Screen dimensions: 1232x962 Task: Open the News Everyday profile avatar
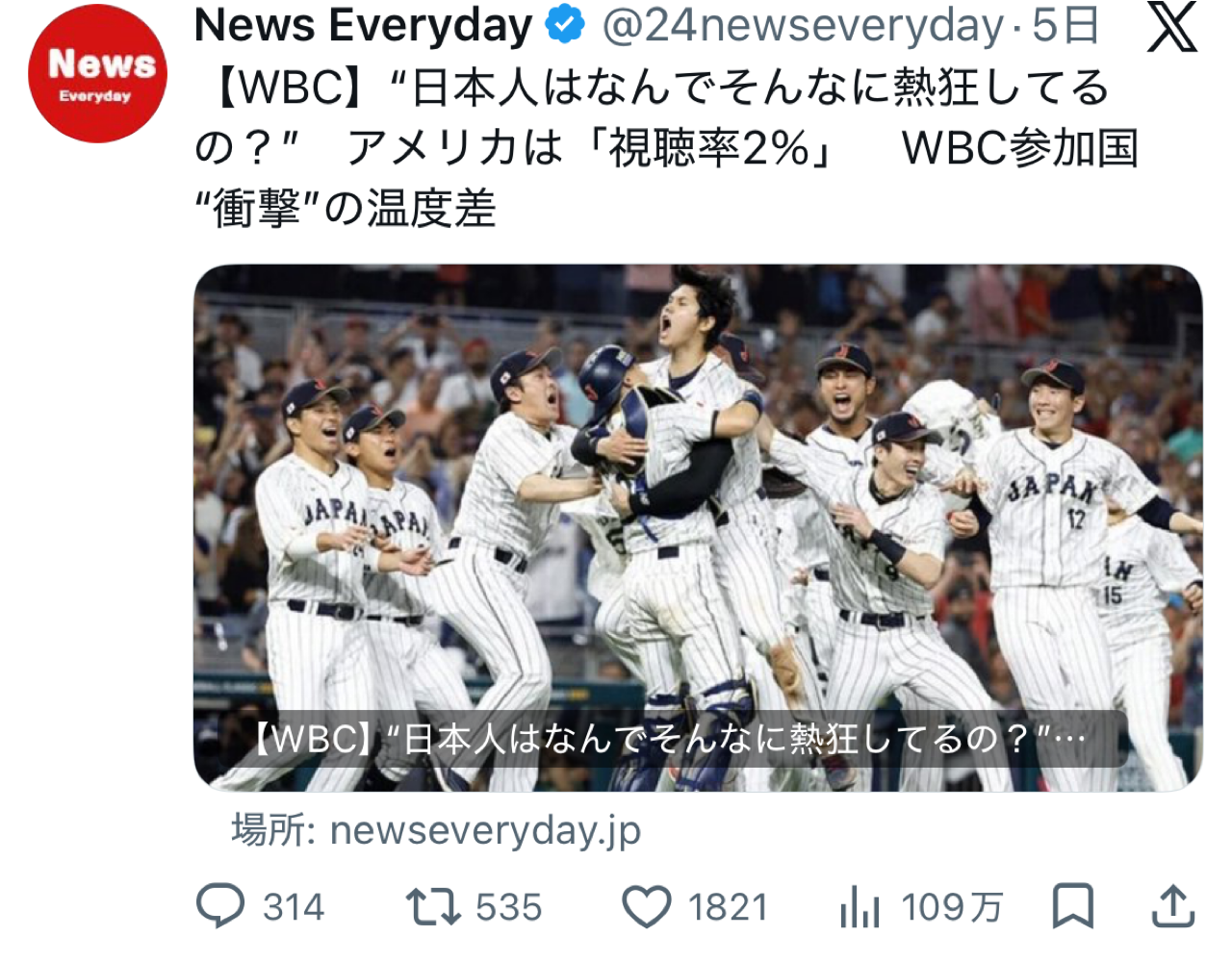[x=97, y=74]
